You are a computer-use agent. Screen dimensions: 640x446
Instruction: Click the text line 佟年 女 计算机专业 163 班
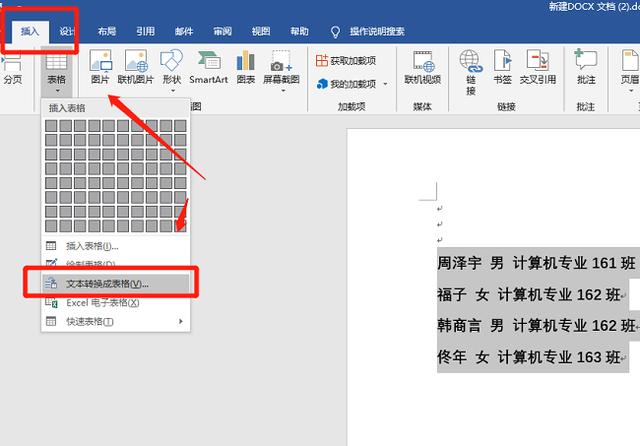click(x=529, y=357)
